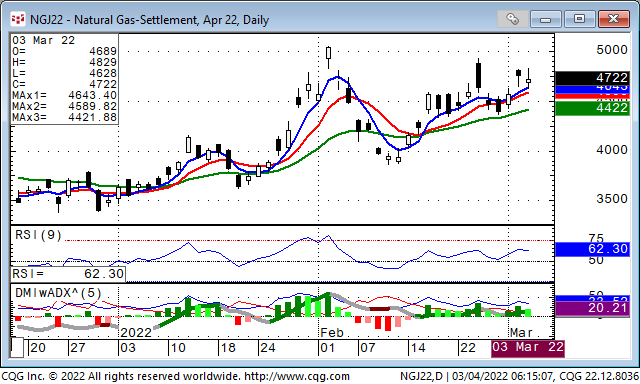Click the L= 4628 low value
The height and width of the screenshot is (384, 640).
pos(64,73)
